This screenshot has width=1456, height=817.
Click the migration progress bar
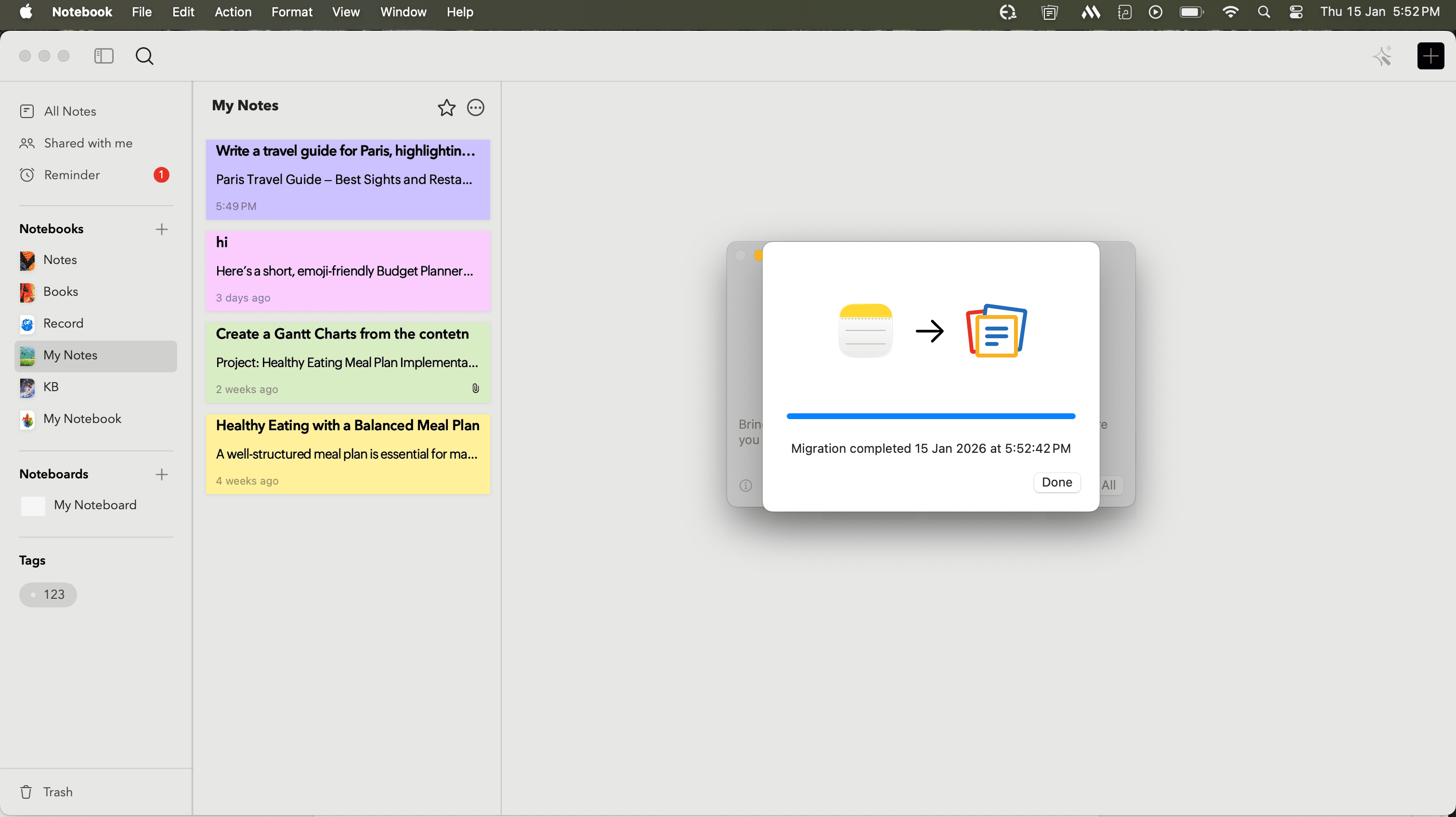point(930,416)
